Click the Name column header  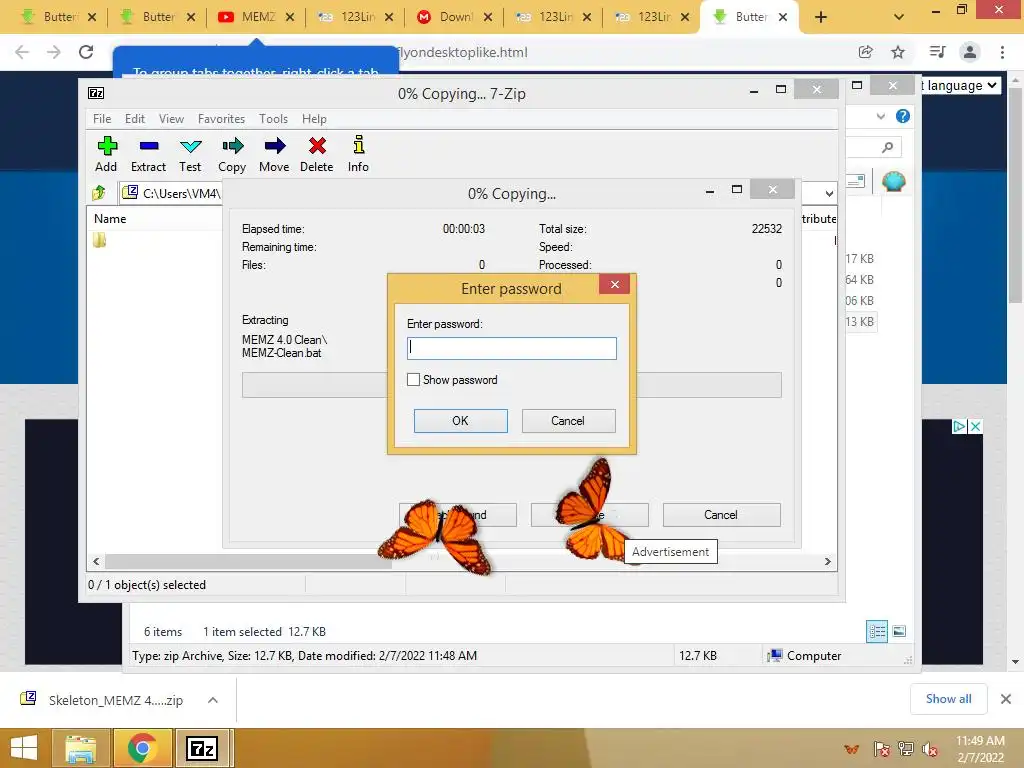(110, 219)
